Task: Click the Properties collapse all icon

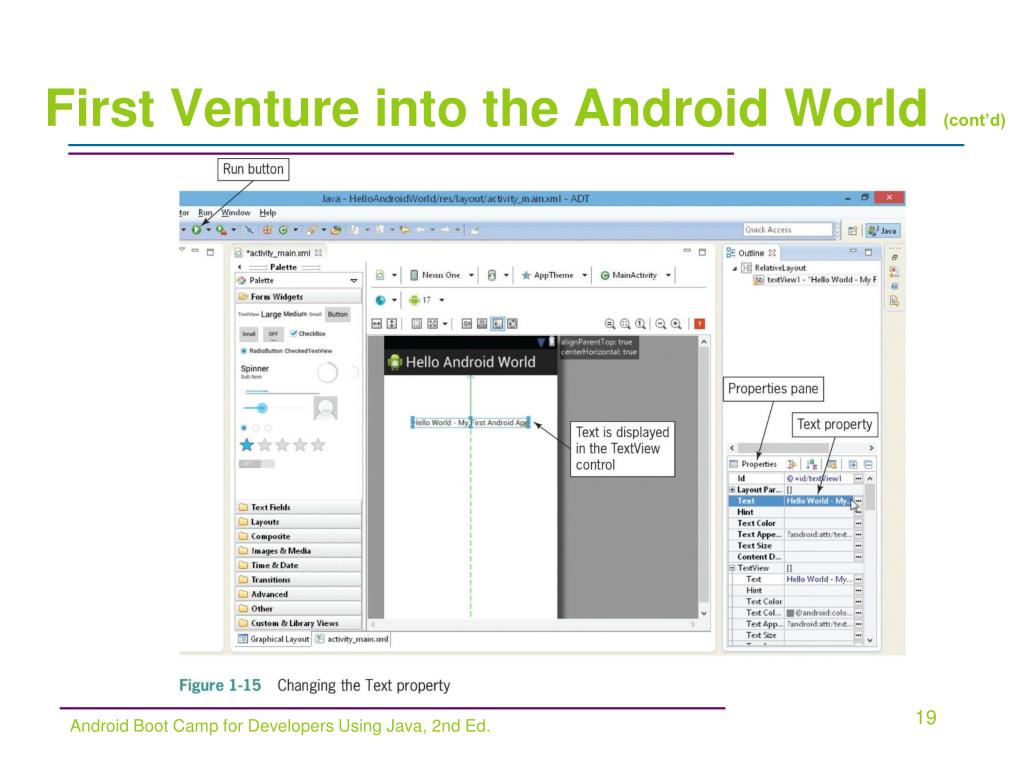Action: (x=869, y=464)
